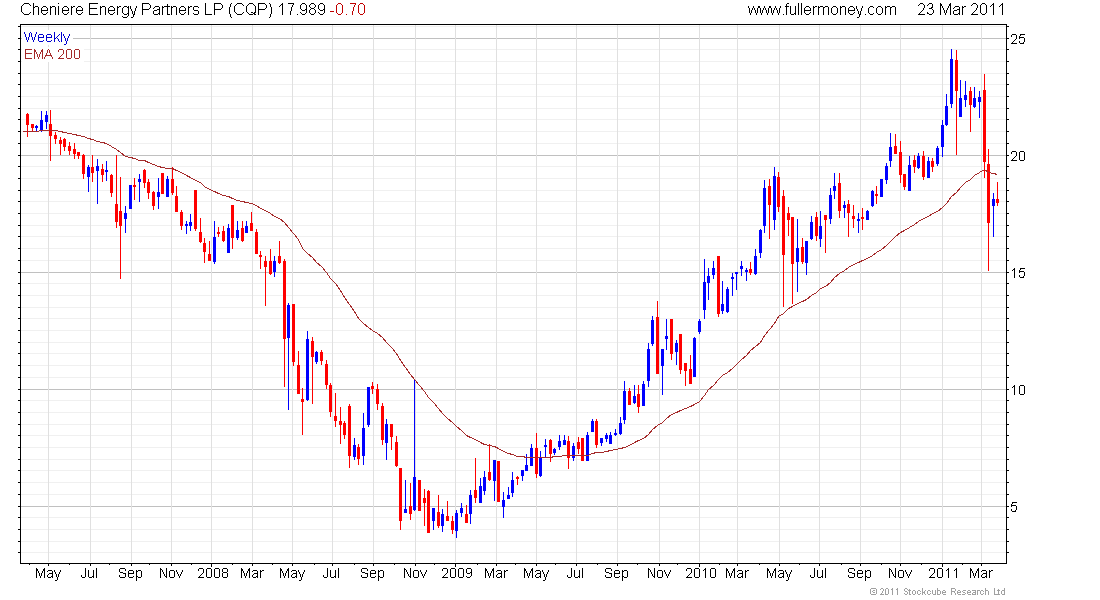The image size is (1100, 600).
Task: Click the long red candle dropping to 15 in March 2011
Action: click(x=988, y=211)
